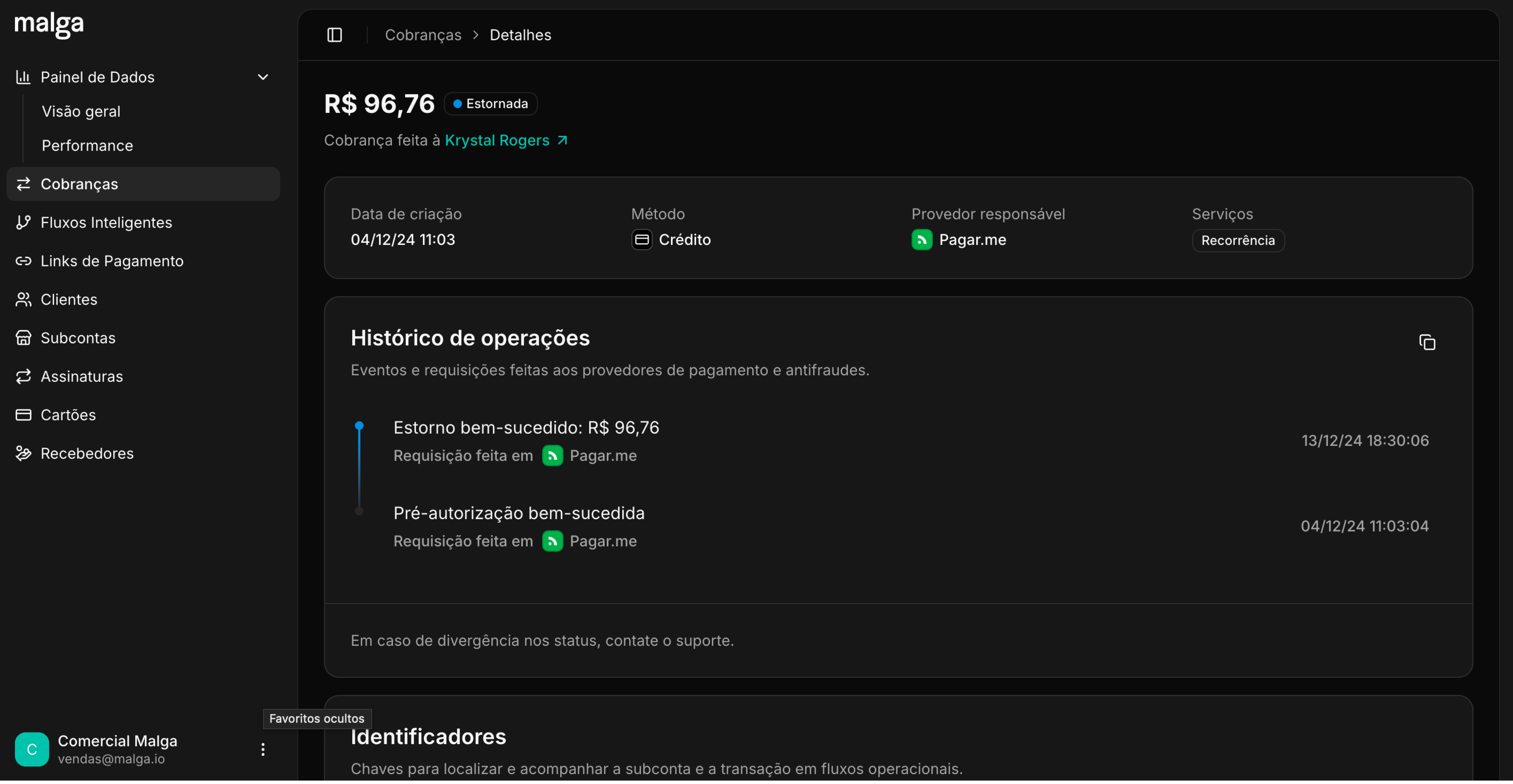Click the malga logo
The width and height of the screenshot is (1513, 784).
pos(49,25)
